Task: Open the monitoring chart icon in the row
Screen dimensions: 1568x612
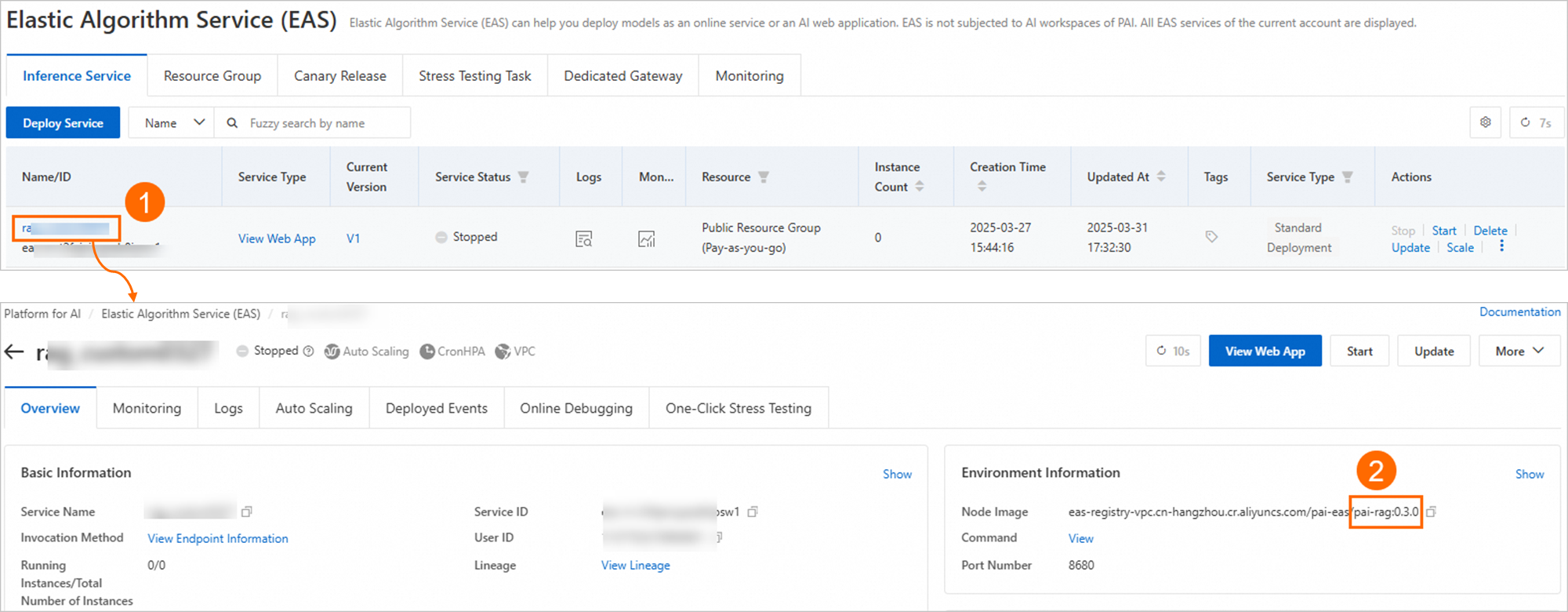Action: click(646, 239)
